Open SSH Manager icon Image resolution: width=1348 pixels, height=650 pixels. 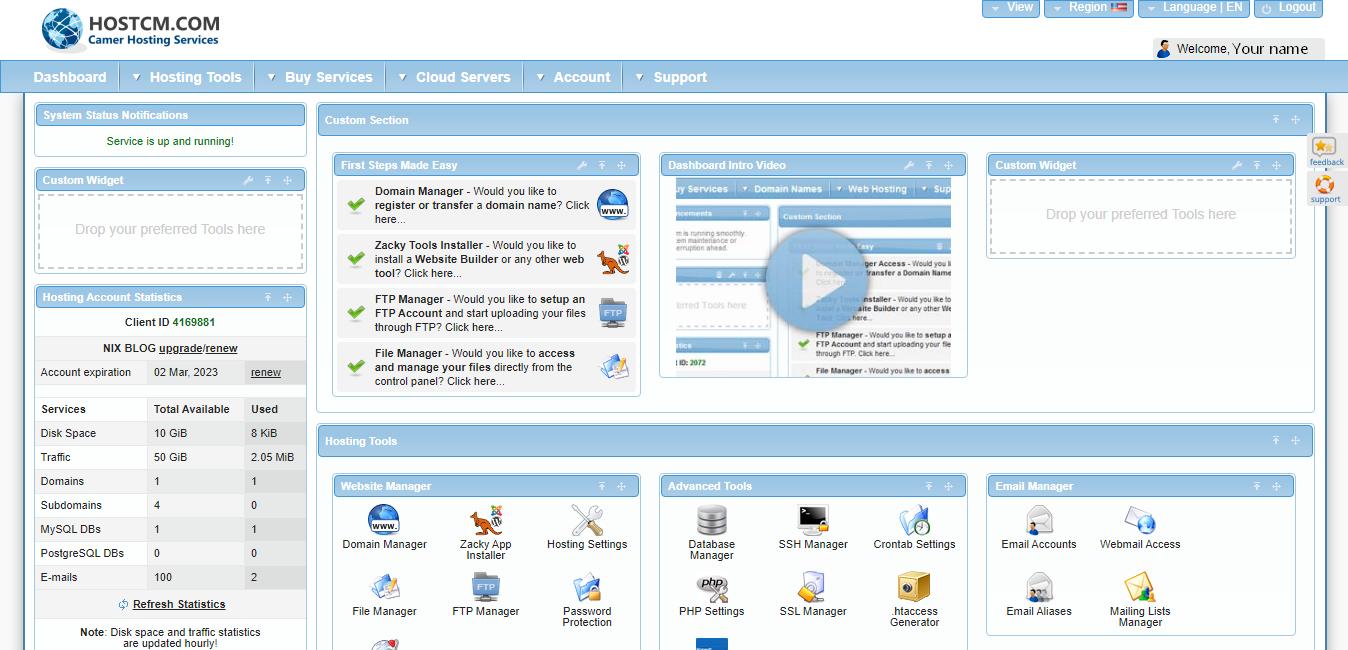point(813,520)
